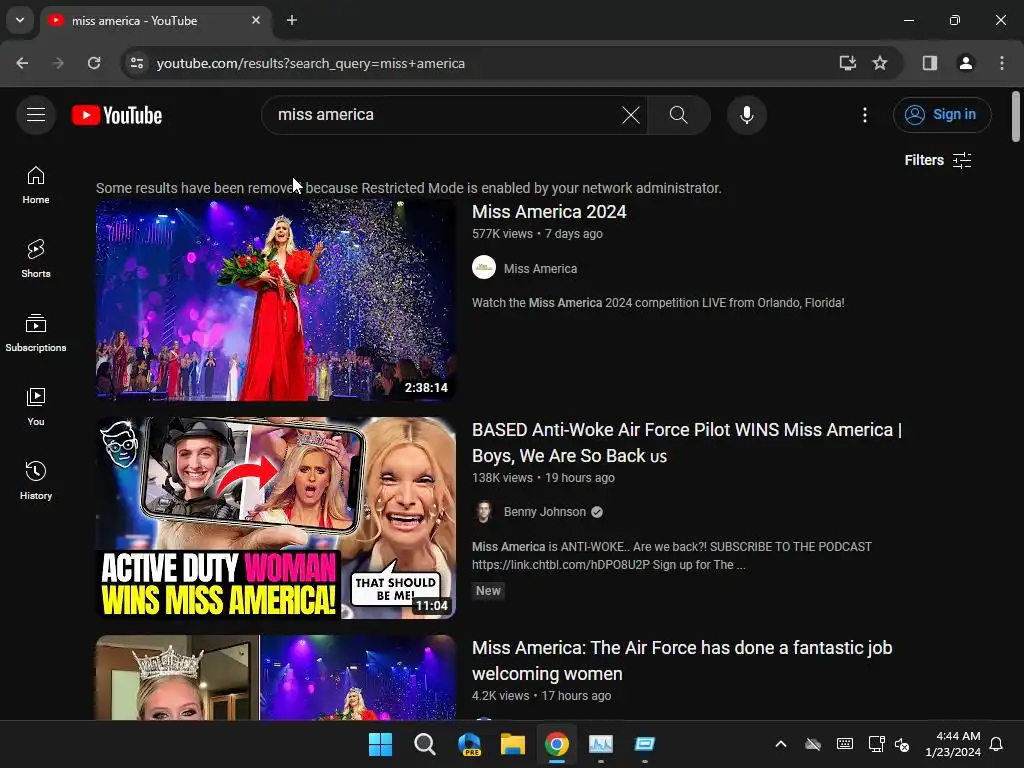This screenshot has width=1024, height=768.
Task: Play the Miss America 2024 thumbnail
Action: pyautogui.click(x=276, y=300)
